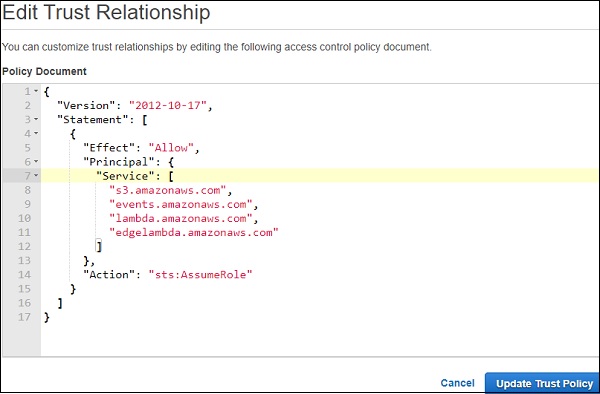Select line number 12 in the gutter
The height and width of the screenshot is (394, 600).
coord(24,247)
